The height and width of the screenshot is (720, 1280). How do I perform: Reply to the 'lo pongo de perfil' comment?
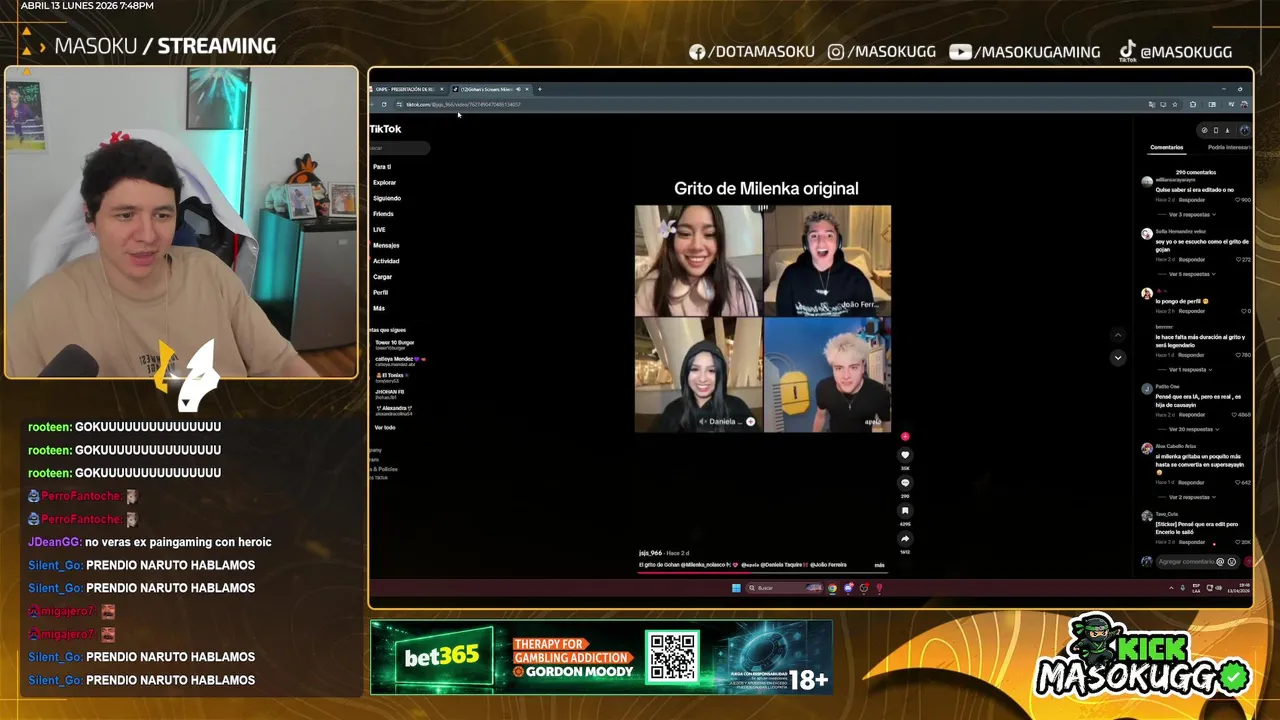(x=1191, y=311)
